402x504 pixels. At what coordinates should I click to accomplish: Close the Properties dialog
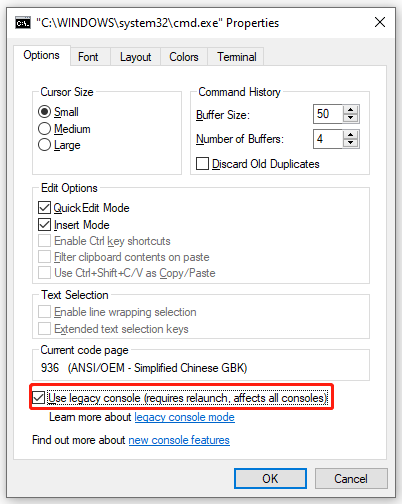point(380,22)
